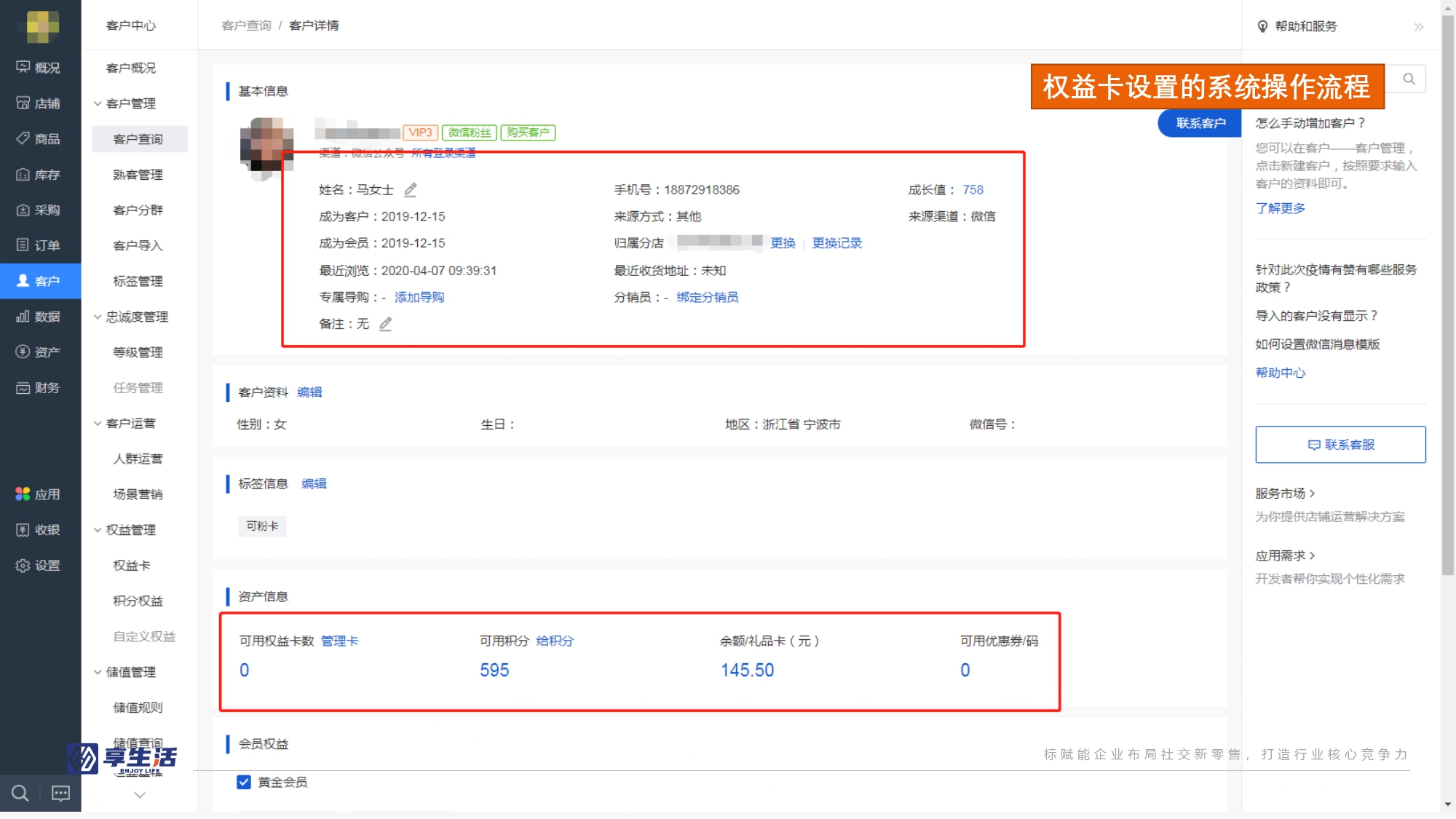Open 更换记录 link
This screenshot has height=819, width=1456.
click(x=836, y=243)
